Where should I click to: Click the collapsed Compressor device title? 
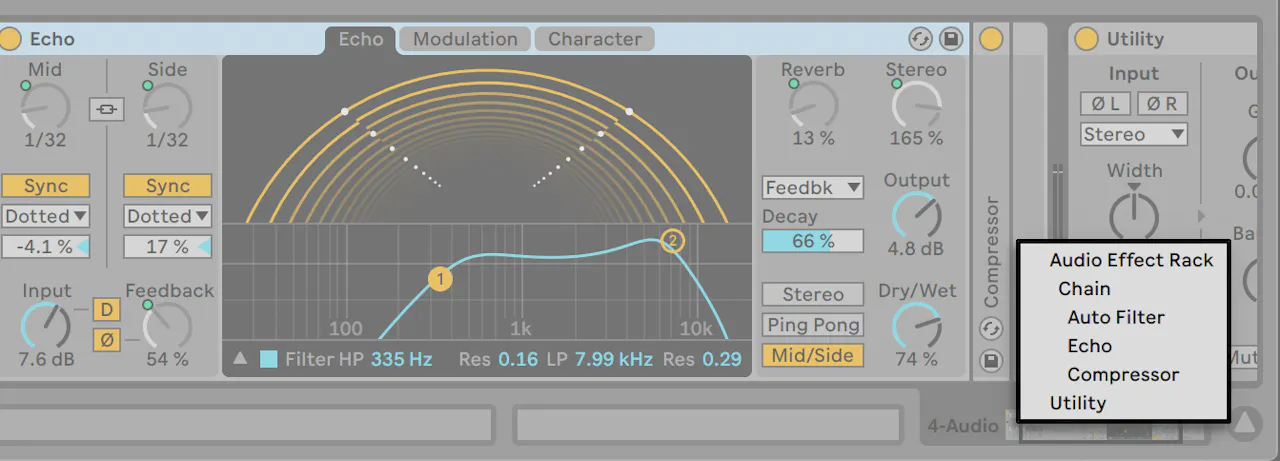(991, 252)
